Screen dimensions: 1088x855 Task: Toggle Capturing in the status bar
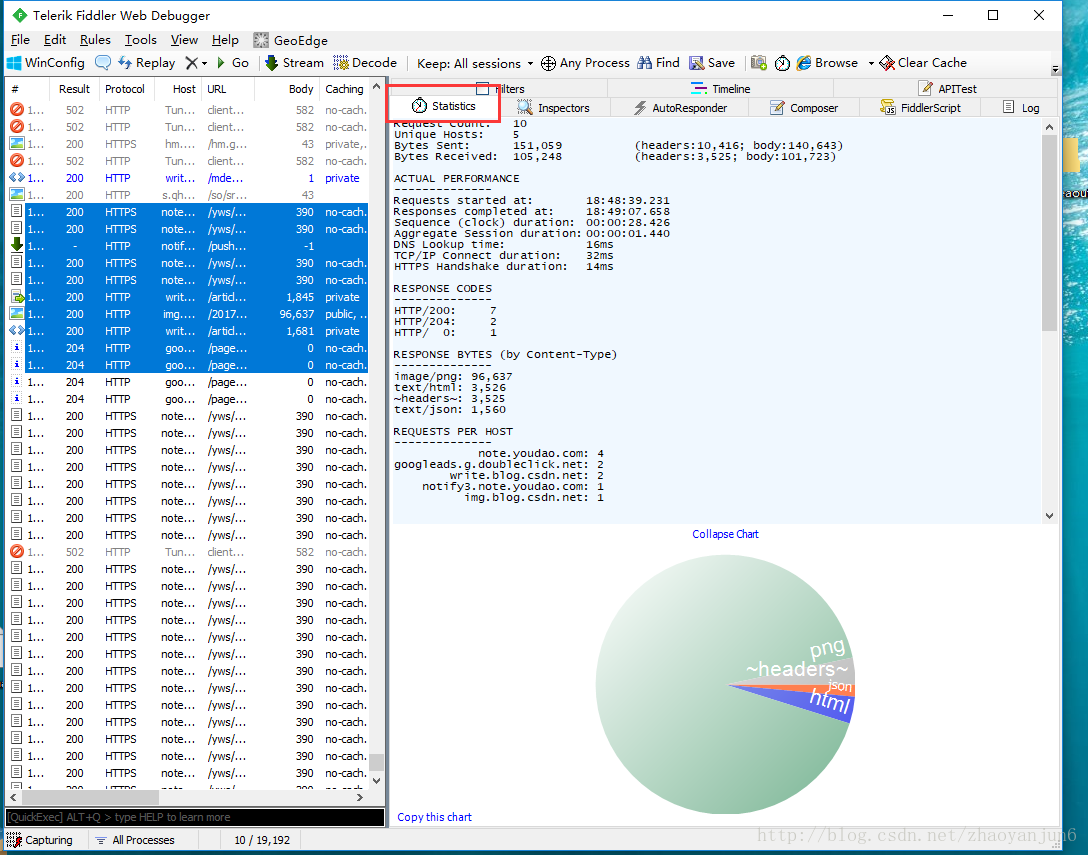[x=40, y=840]
